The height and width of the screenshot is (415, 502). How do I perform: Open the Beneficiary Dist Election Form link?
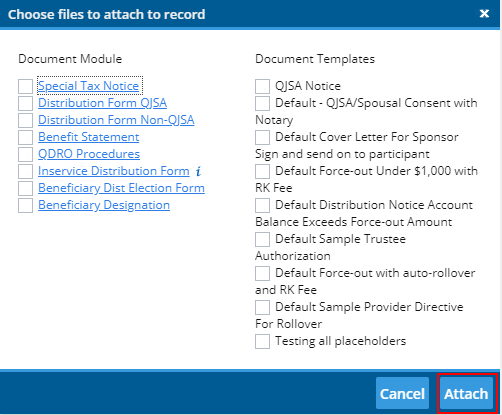point(121,188)
